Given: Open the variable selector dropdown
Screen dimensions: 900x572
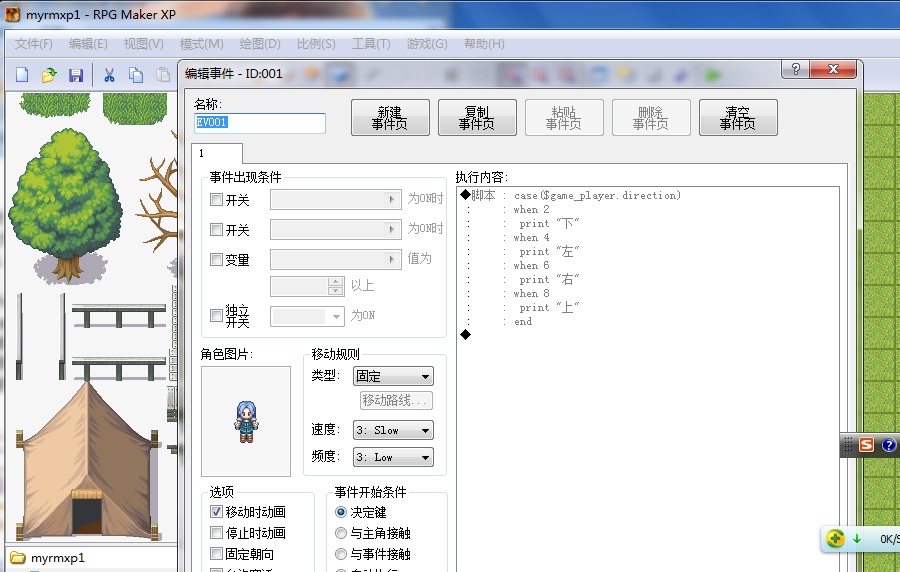Looking at the screenshot, I should [x=336, y=259].
